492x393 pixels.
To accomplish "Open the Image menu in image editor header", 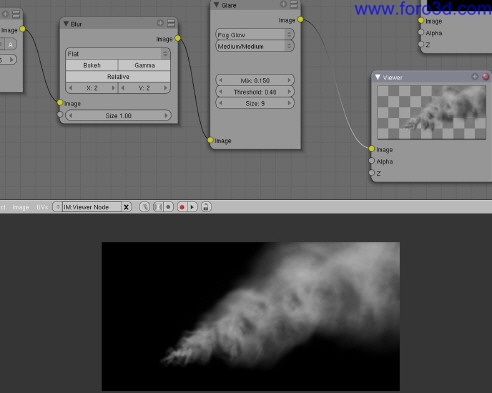I will point(21,207).
